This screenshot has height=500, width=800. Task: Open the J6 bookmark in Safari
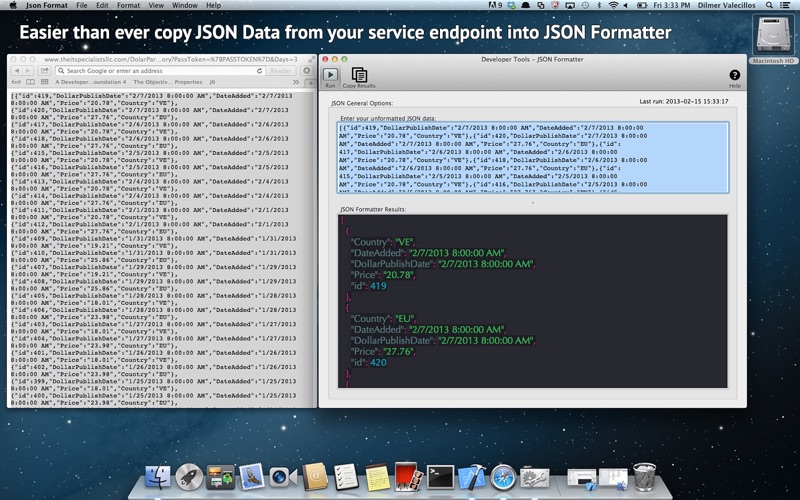[212, 82]
